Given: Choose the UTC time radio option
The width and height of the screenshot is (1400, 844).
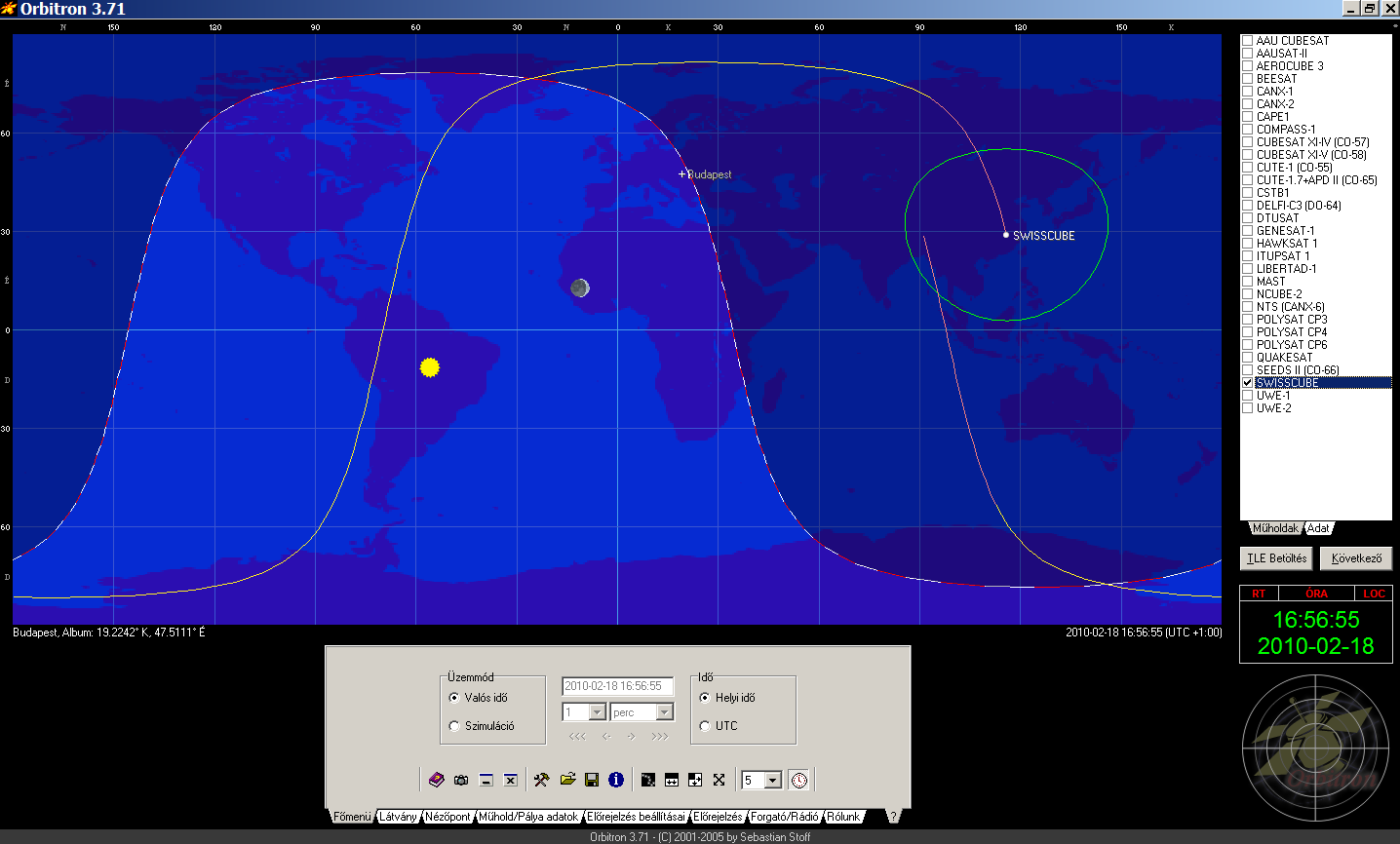Looking at the screenshot, I should (x=705, y=726).
